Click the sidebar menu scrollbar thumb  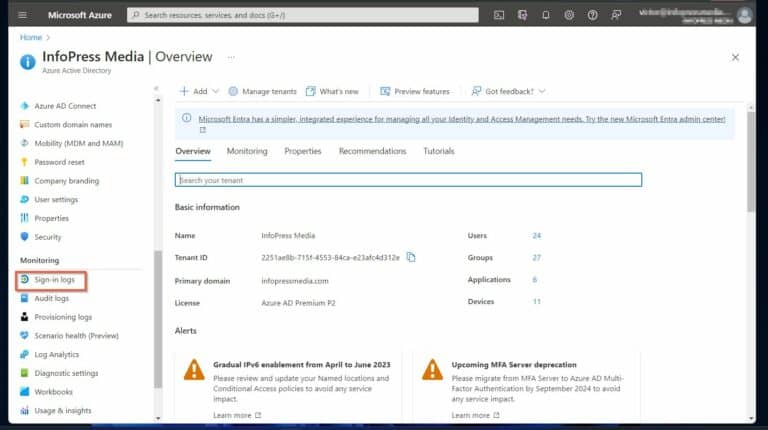point(158,319)
